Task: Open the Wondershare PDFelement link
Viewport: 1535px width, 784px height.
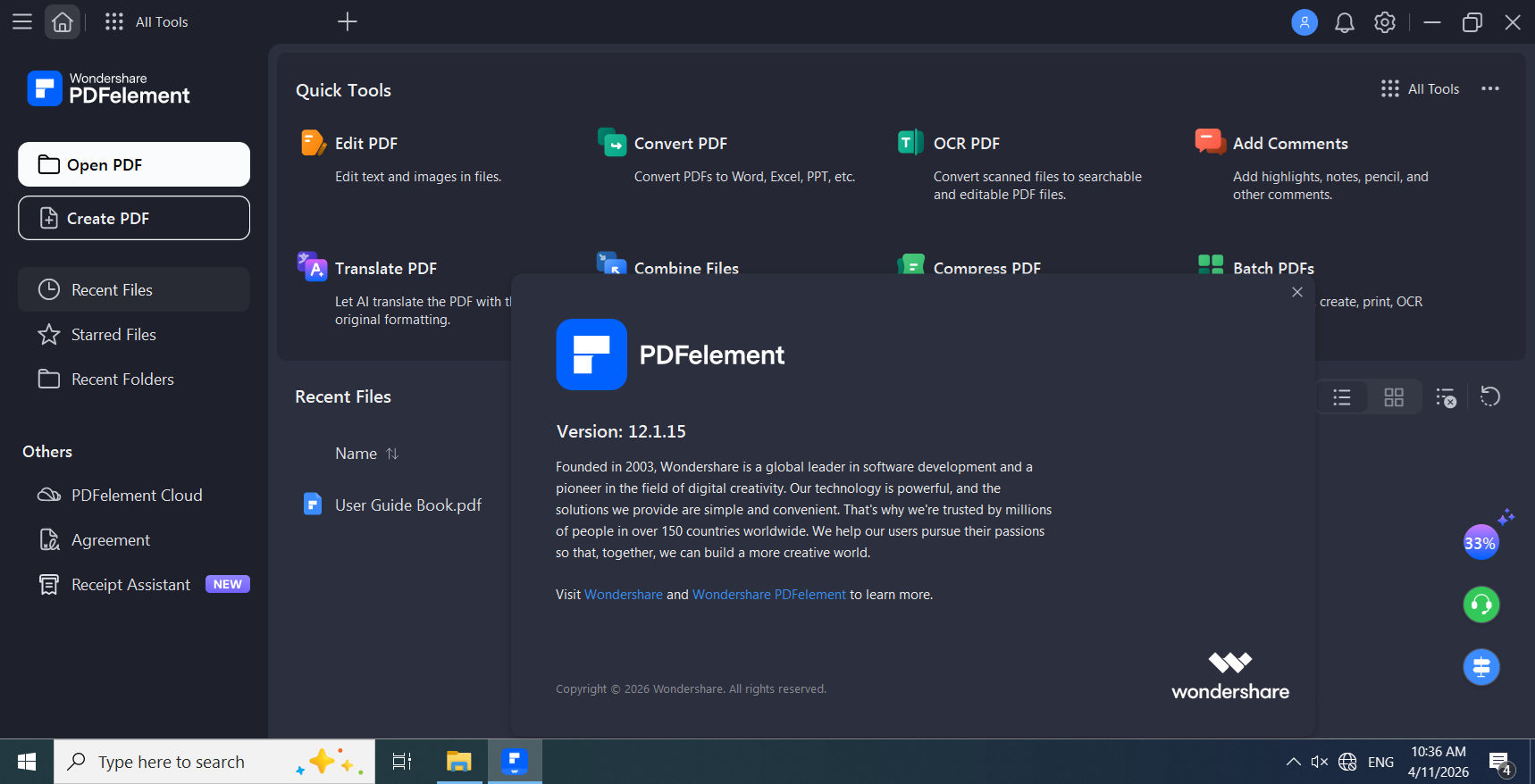Action: coord(769,595)
